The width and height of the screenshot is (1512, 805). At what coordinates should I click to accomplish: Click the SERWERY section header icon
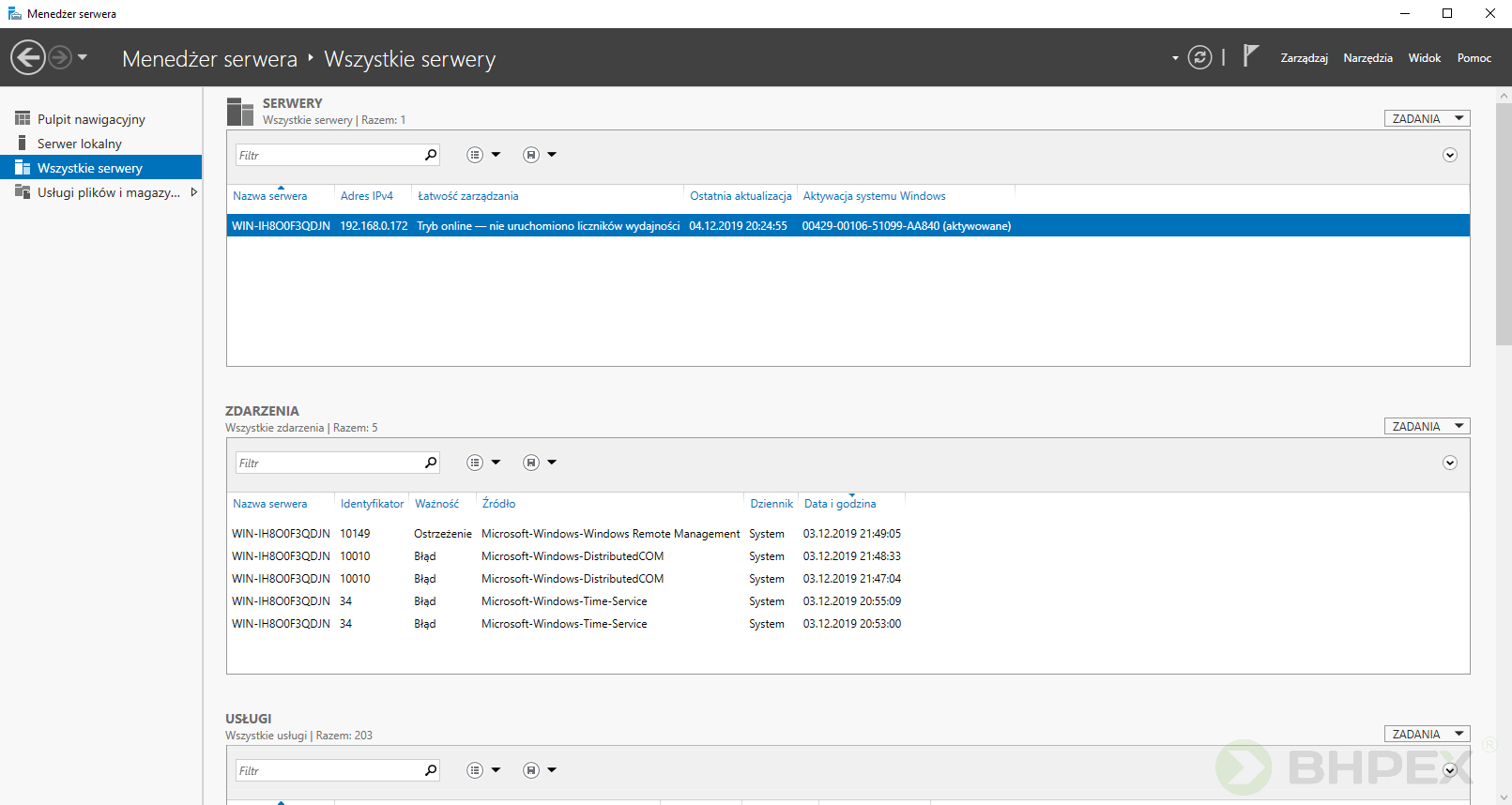point(240,112)
